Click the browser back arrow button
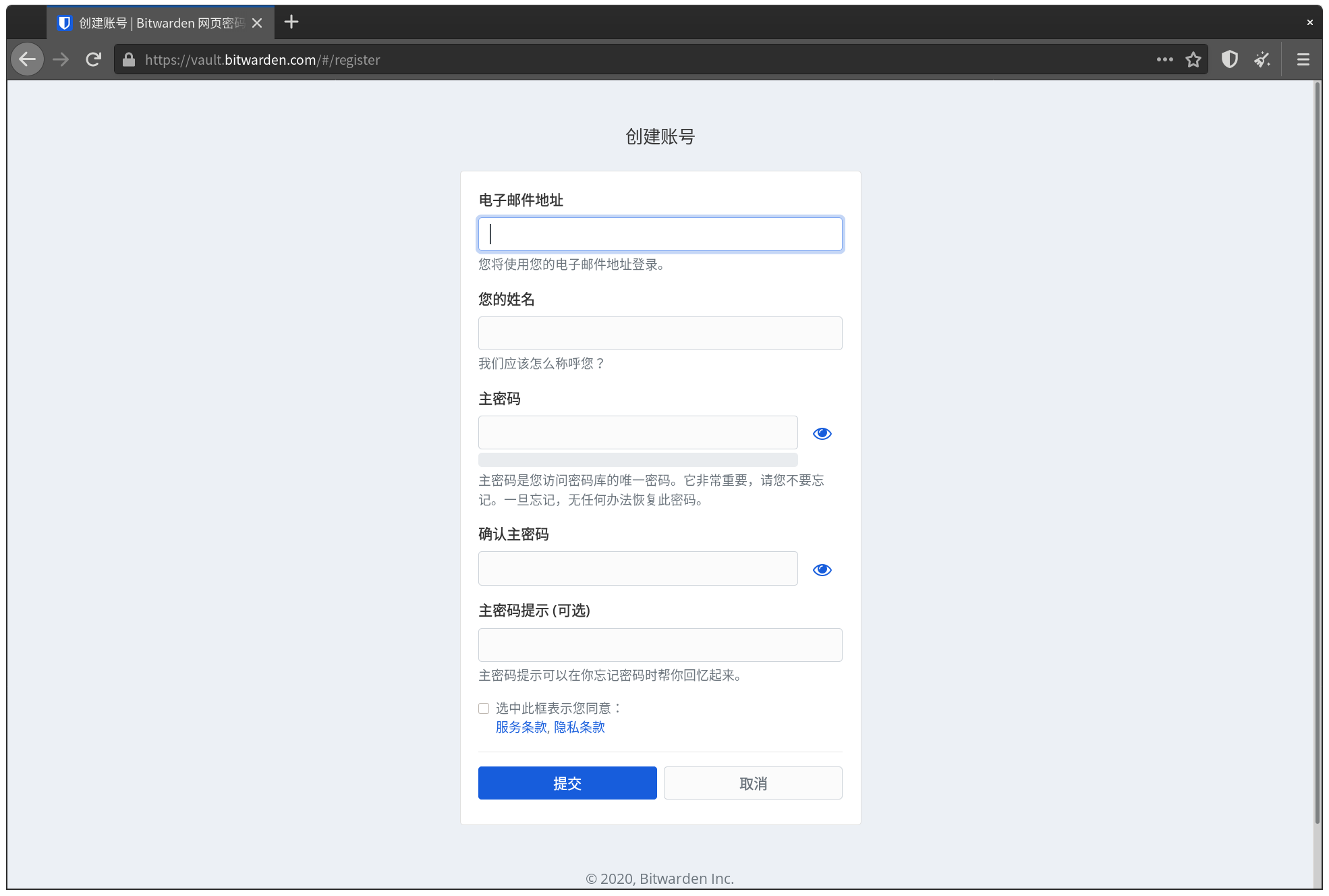Image resolution: width=1329 pixels, height=896 pixels. coord(27,59)
